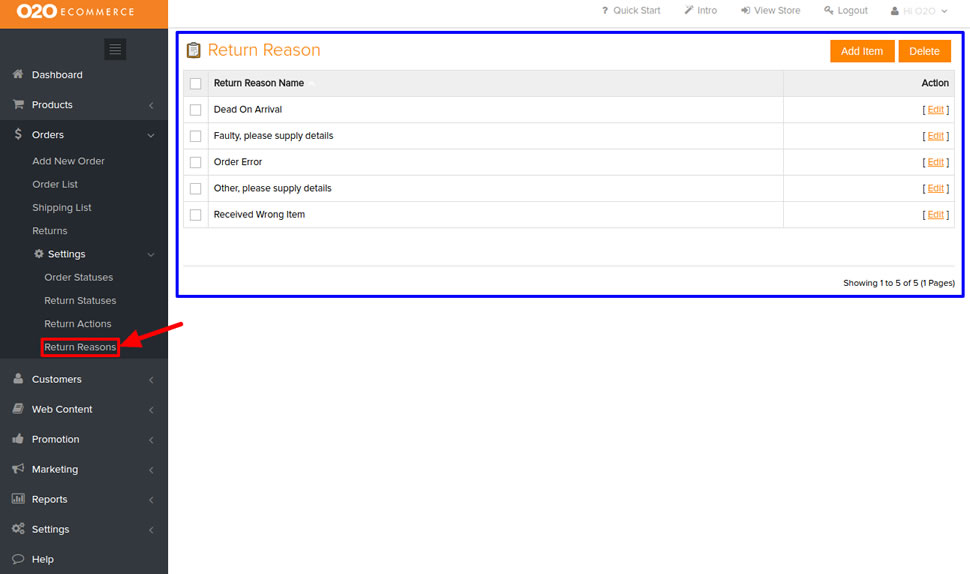This screenshot has width=970, height=574.
Task: Expand the Reports menu chevron
Action: point(151,500)
